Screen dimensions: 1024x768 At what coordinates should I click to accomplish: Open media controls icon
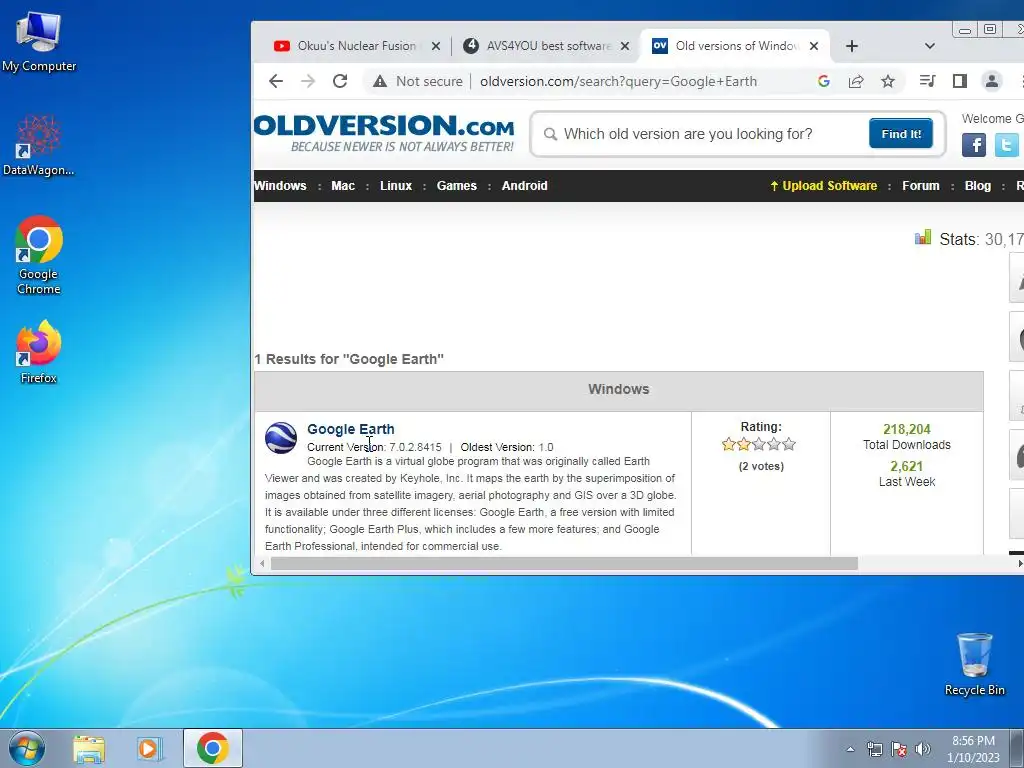(x=927, y=81)
